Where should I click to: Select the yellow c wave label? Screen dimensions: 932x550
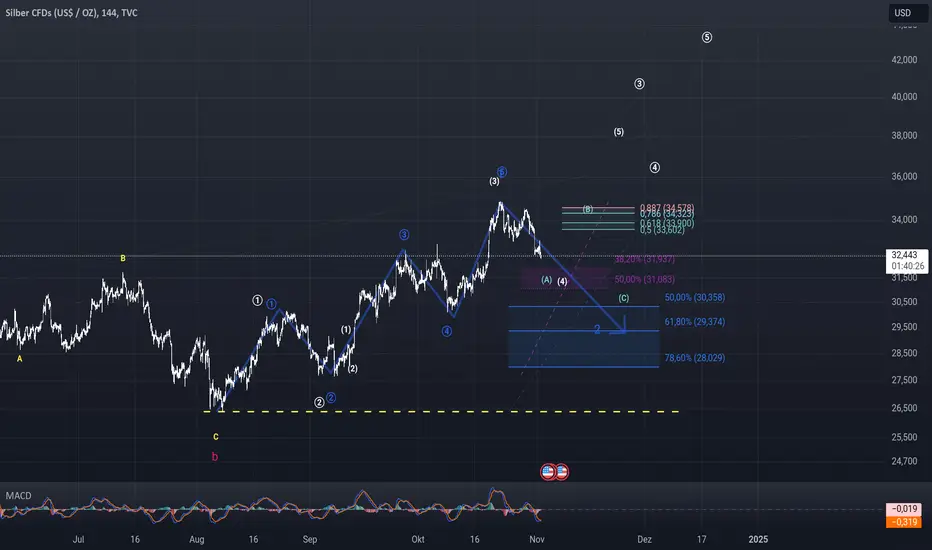216,436
